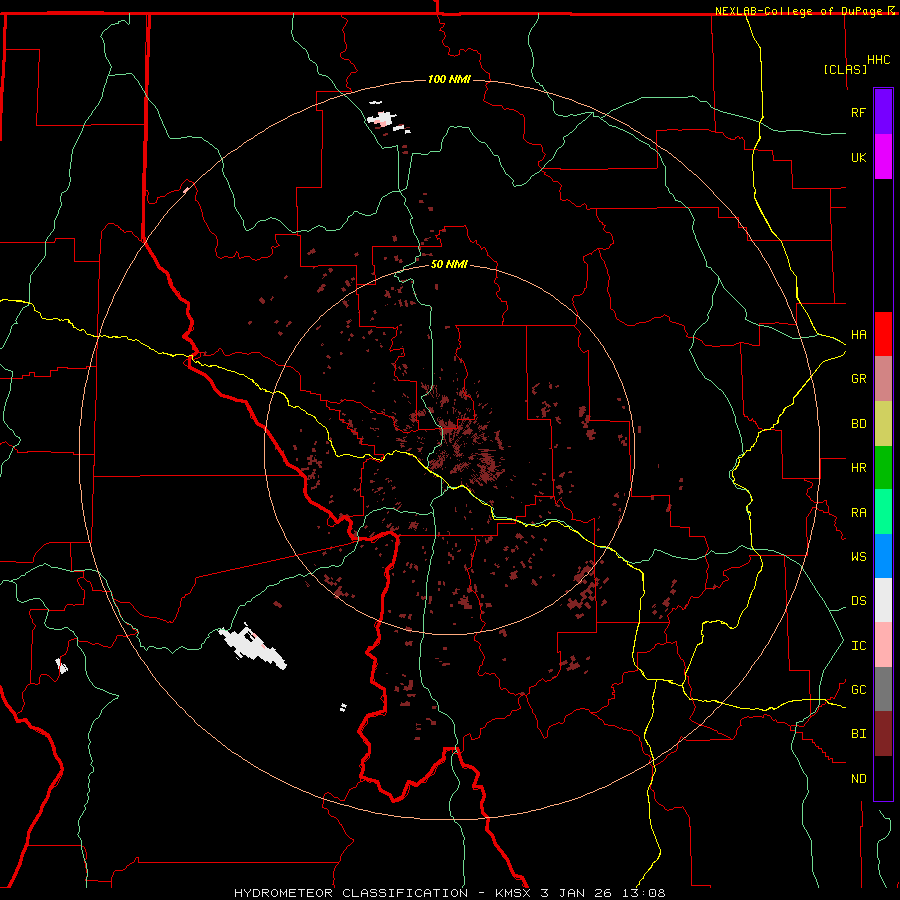Click the BD legend label
This screenshot has height=900, width=900.
858,424
